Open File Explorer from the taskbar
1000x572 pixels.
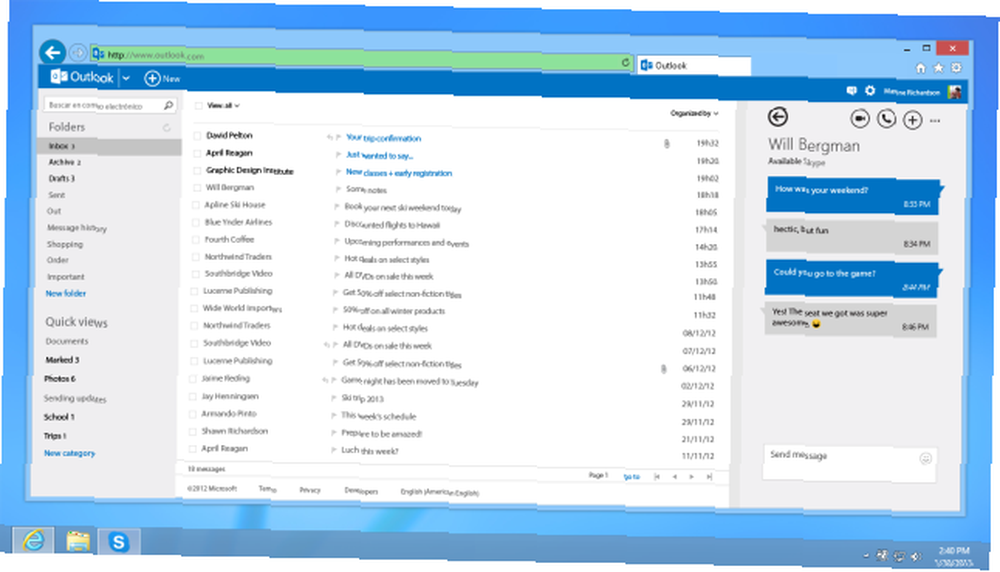[78, 542]
